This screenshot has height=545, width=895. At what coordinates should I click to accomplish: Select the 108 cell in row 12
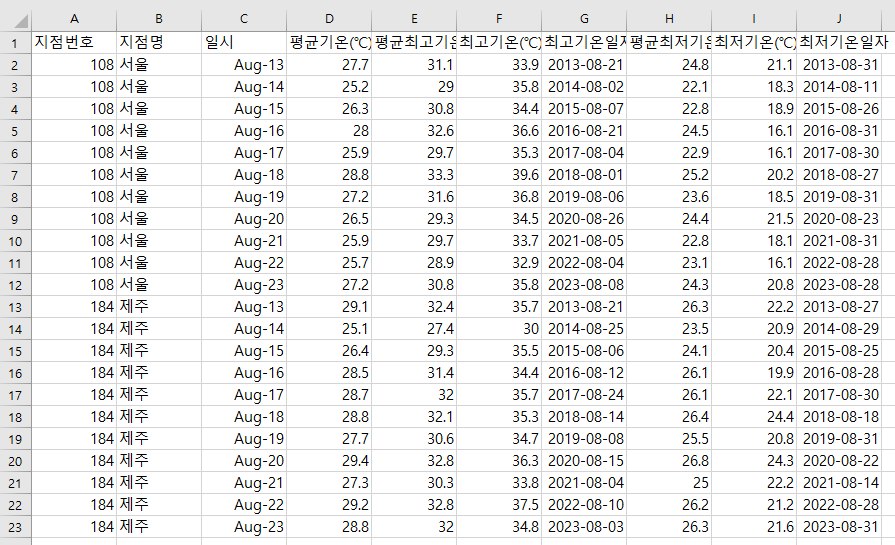click(74, 285)
